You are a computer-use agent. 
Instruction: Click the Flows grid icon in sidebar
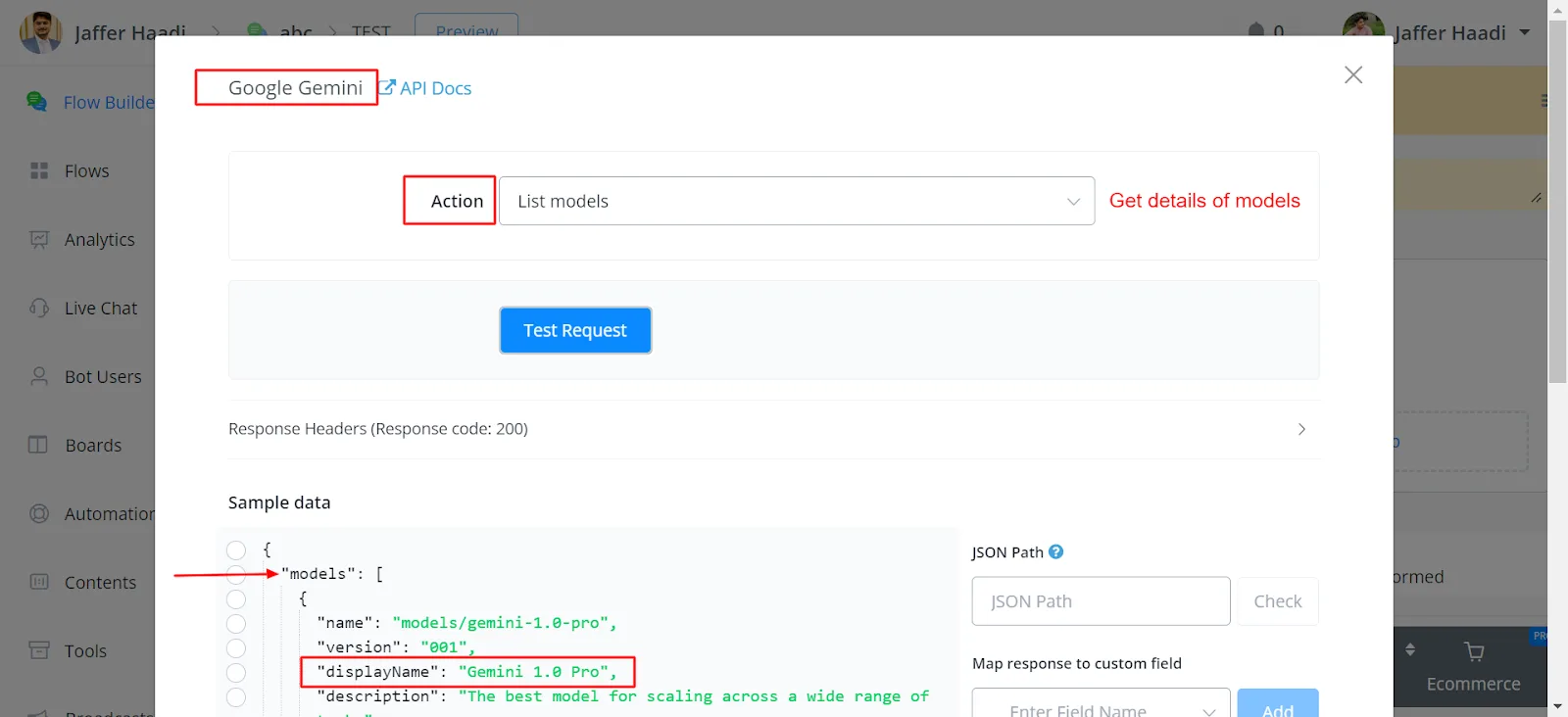[39, 170]
